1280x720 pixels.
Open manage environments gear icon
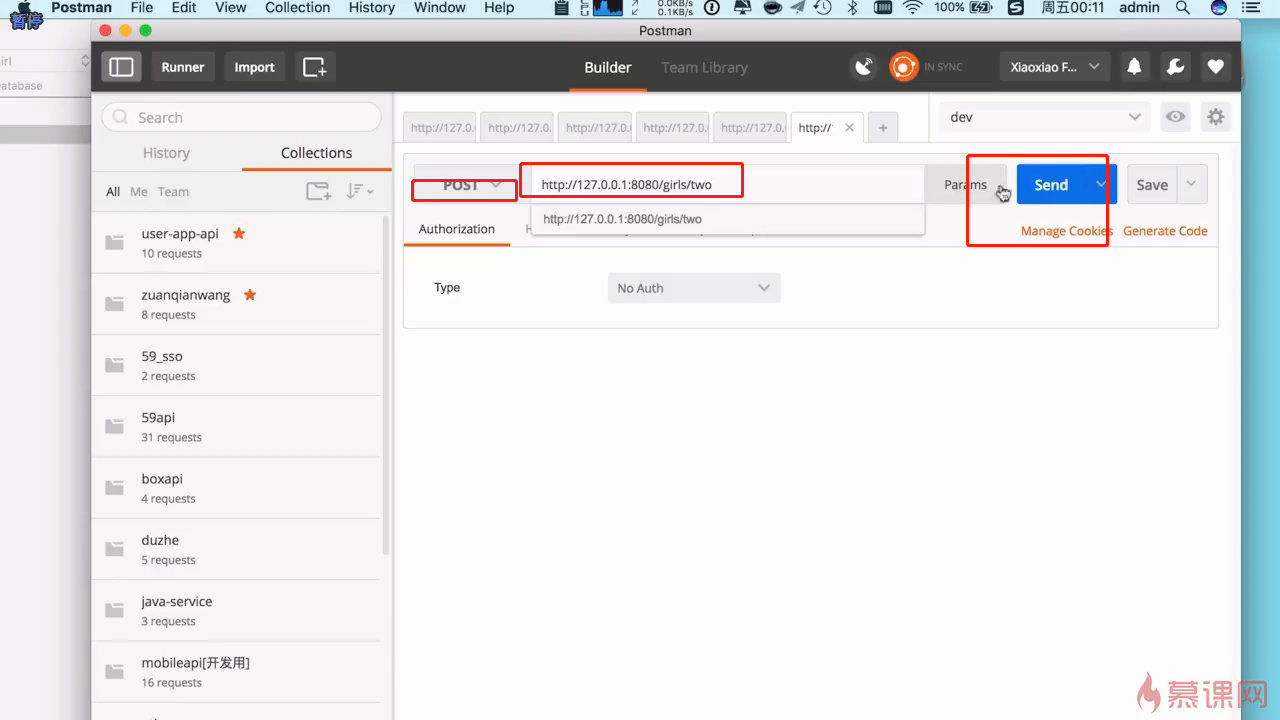1215,117
